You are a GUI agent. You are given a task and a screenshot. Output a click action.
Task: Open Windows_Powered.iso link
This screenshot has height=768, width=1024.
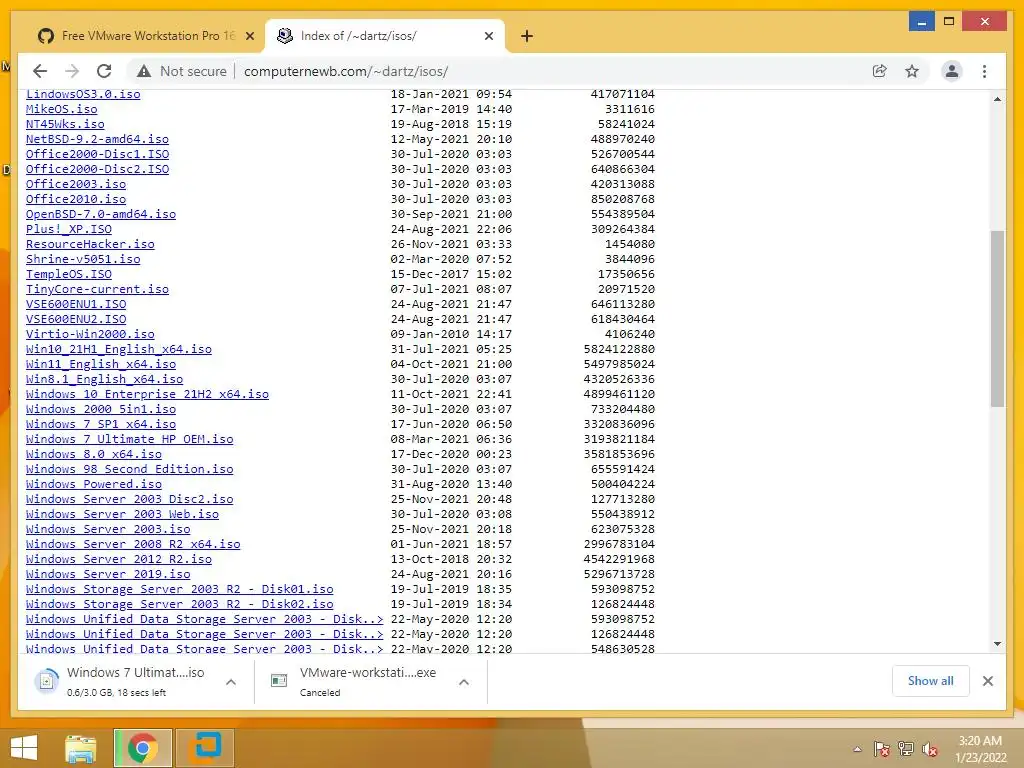pos(93,485)
